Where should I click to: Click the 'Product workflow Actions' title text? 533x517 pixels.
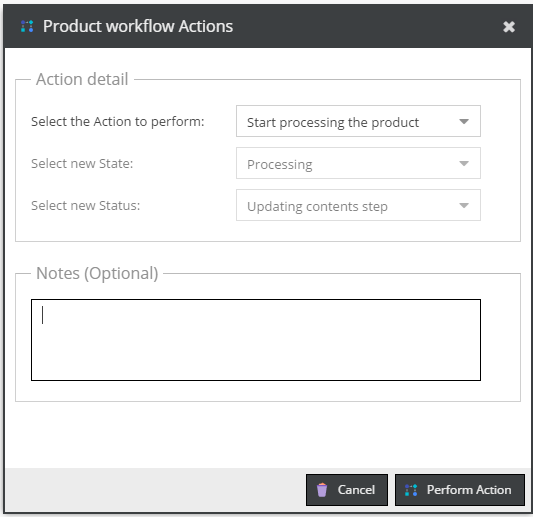[138, 26]
